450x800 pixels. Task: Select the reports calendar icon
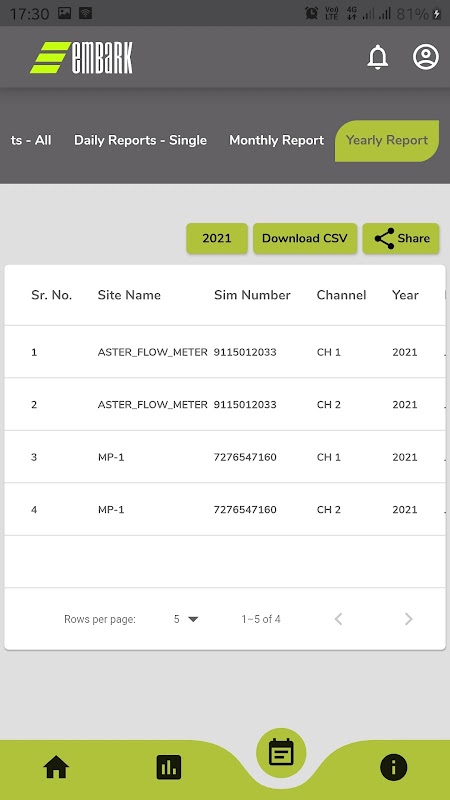(281, 753)
